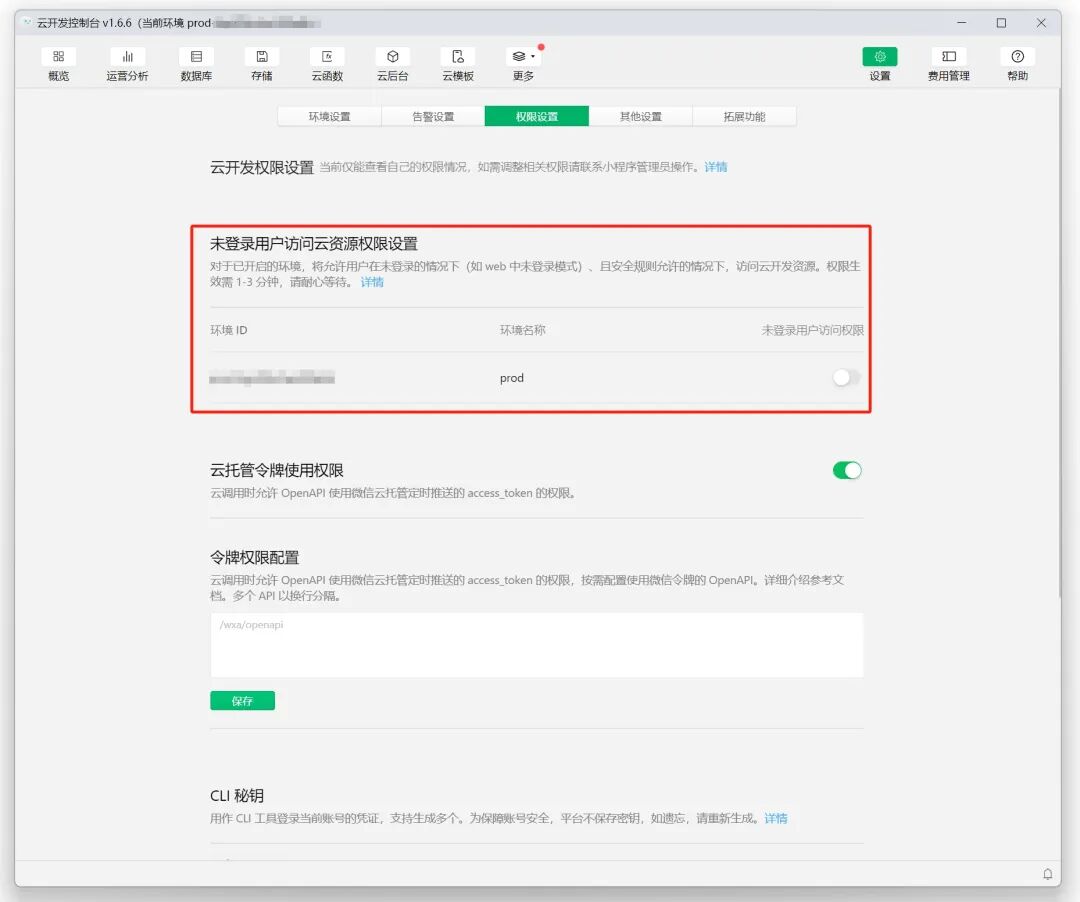1080x902 pixels.
Task: Open 详情 link in 未登录用户 section
Action: 372,282
